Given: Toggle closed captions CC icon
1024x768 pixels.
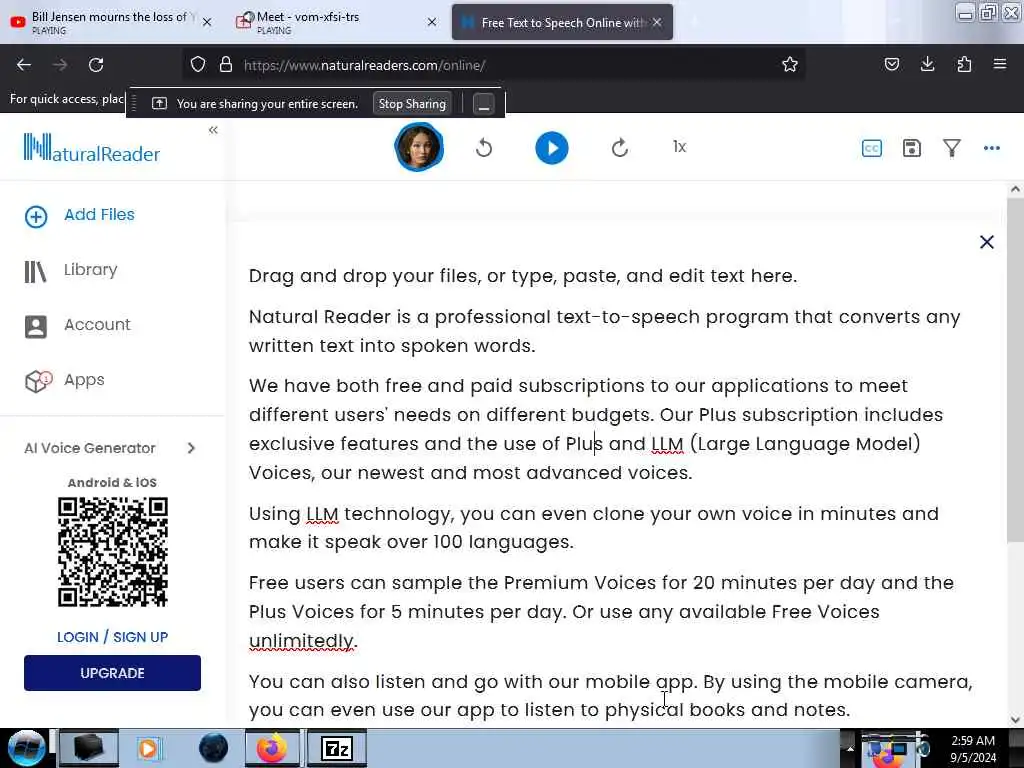Looking at the screenshot, I should (x=872, y=148).
